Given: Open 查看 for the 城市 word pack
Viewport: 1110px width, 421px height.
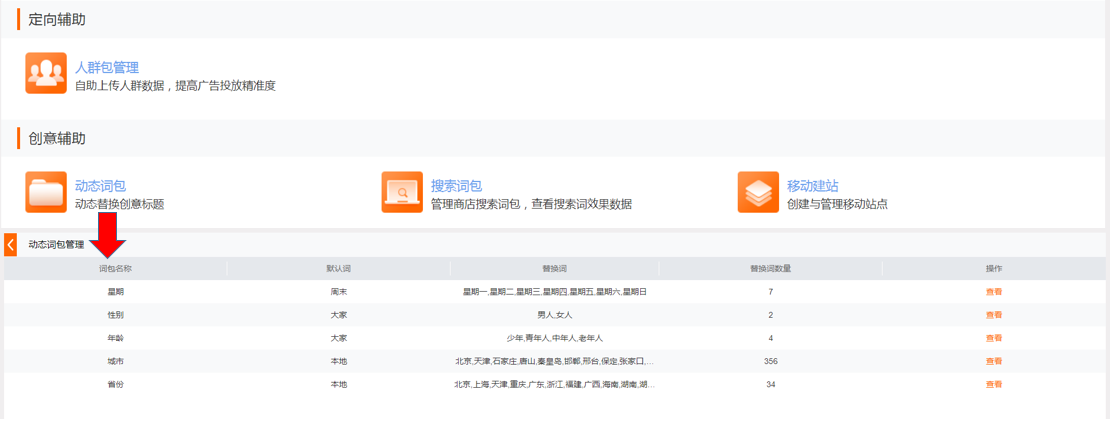Looking at the screenshot, I should click(x=993, y=361).
